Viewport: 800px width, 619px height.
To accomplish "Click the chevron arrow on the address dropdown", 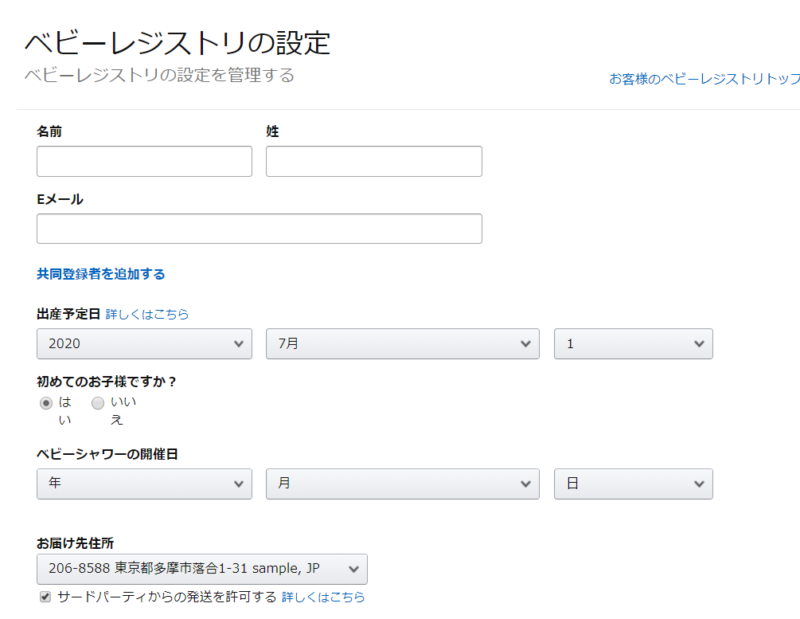I will [354, 569].
